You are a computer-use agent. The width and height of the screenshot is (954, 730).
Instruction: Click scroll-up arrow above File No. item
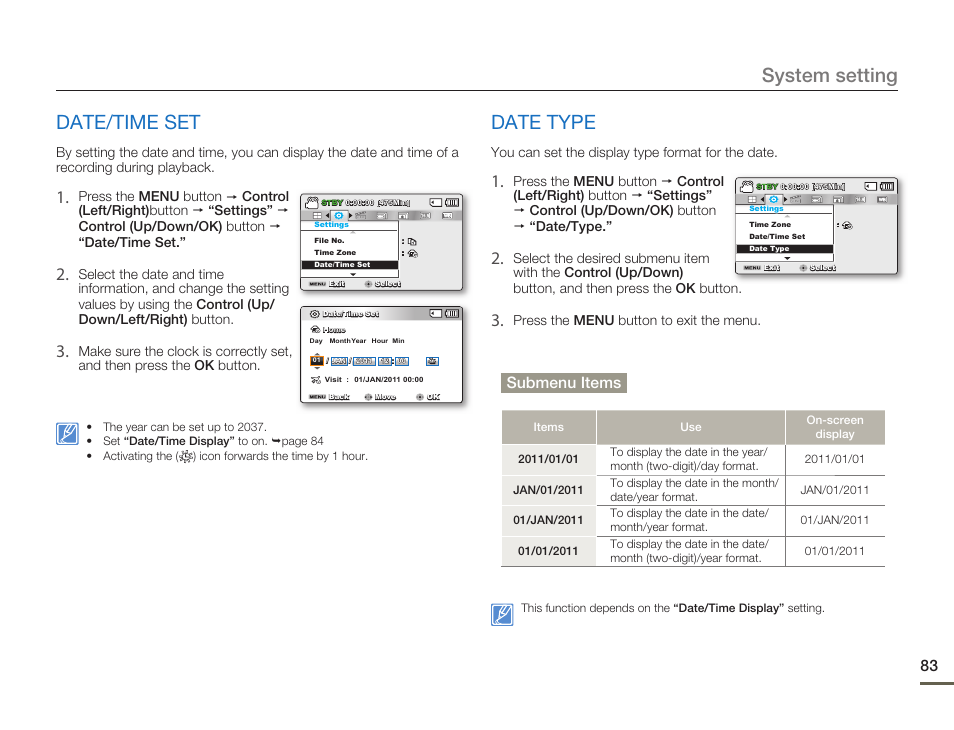(x=353, y=232)
